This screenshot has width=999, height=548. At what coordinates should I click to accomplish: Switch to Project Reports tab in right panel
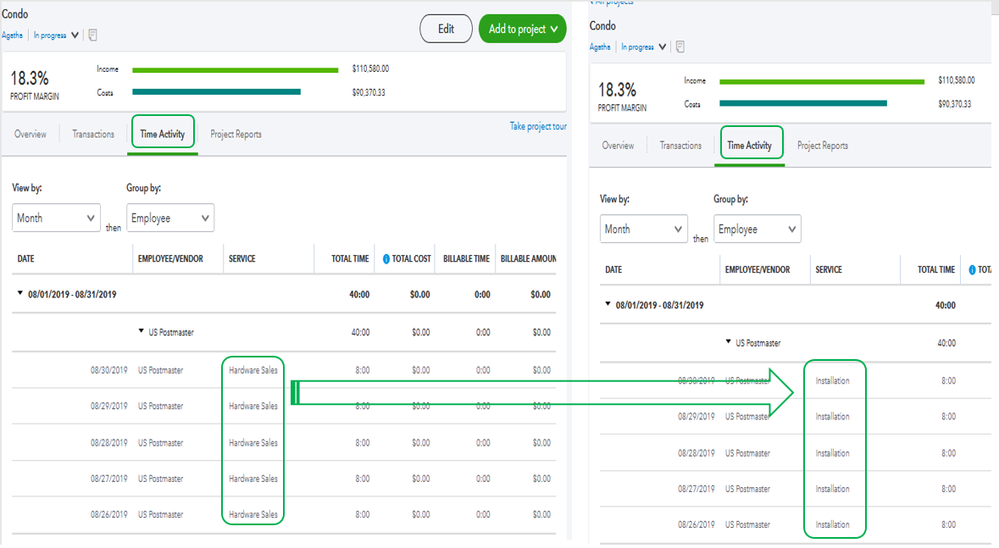822,146
